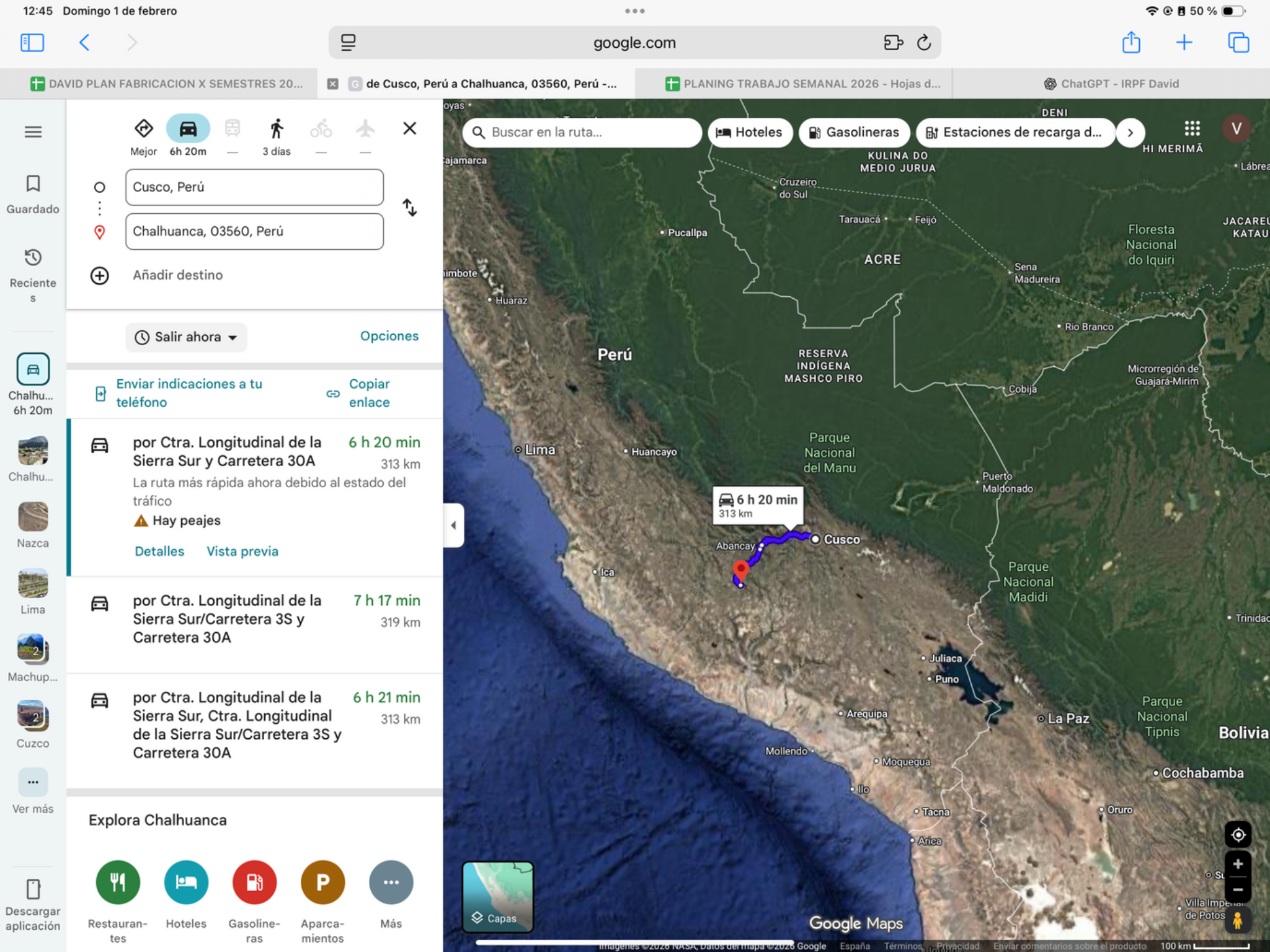Click the Cusco, Perú origin field
Image resolution: width=1270 pixels, height=952 pixels.
[x=254, y=187]
